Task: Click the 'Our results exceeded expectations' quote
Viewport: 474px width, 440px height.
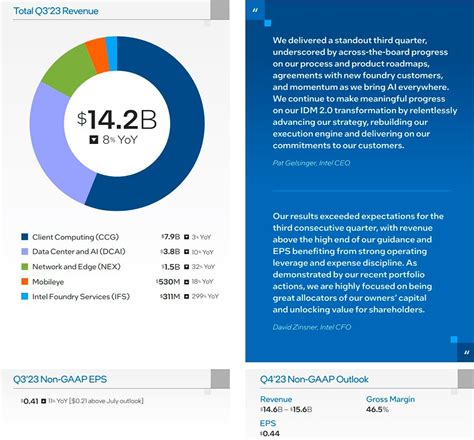Action: (x=358, y=263)
